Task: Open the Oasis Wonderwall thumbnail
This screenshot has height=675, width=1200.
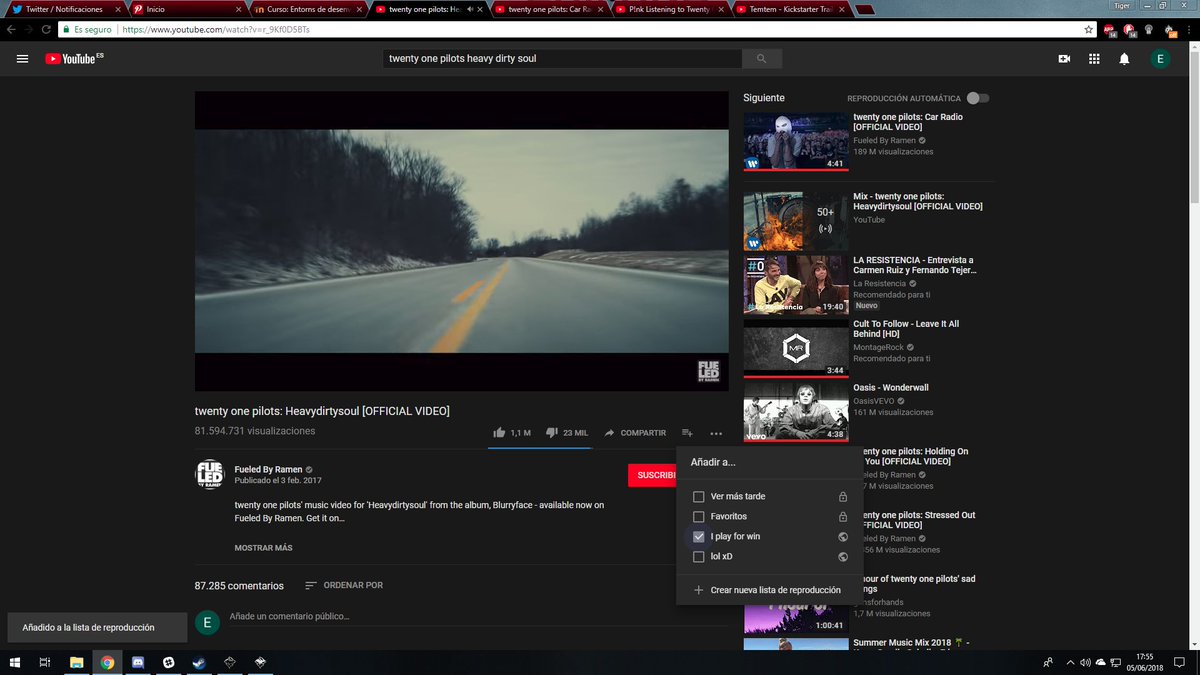Action: [795, 411]
